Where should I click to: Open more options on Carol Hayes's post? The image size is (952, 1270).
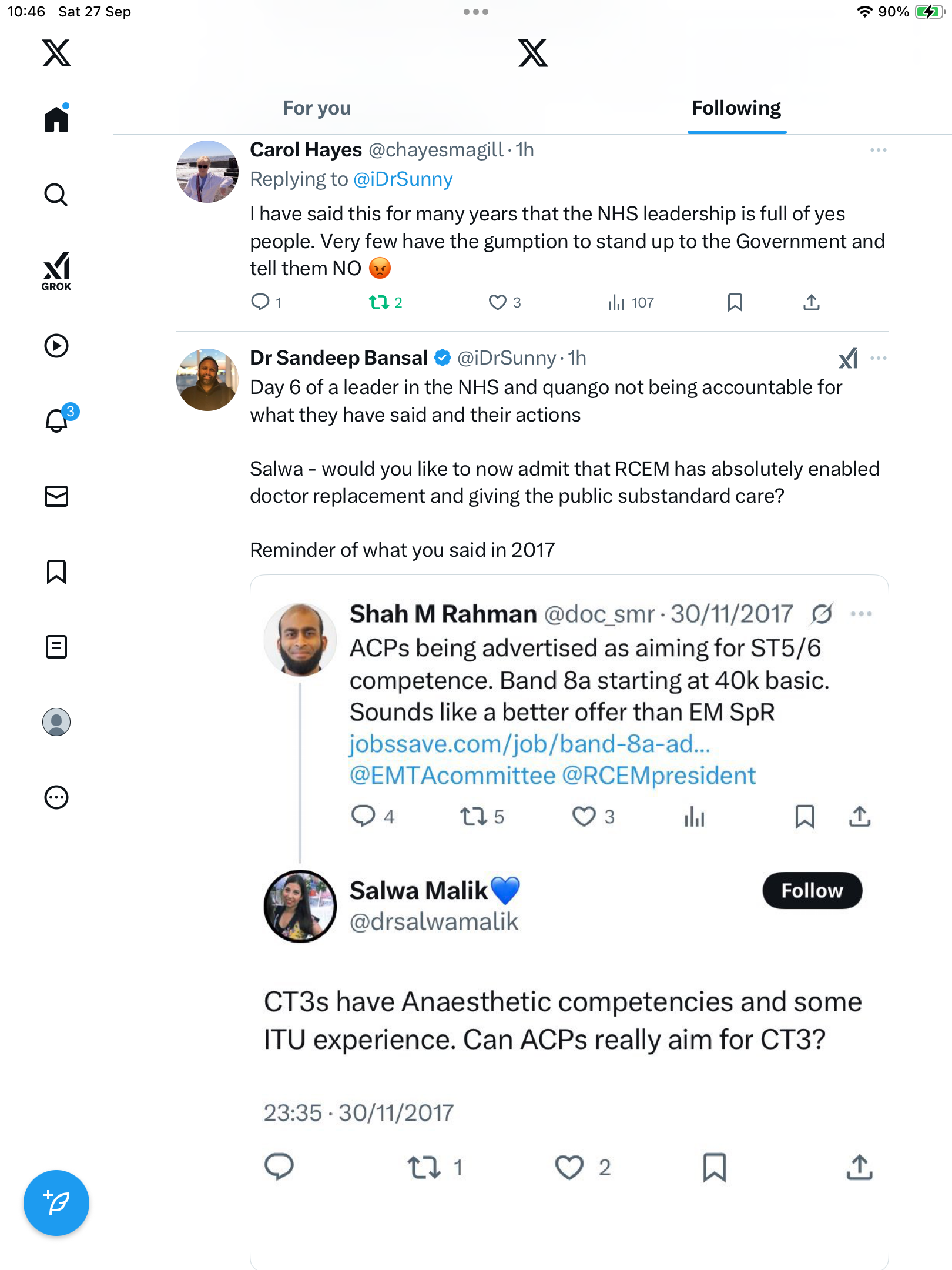point(879,150)
